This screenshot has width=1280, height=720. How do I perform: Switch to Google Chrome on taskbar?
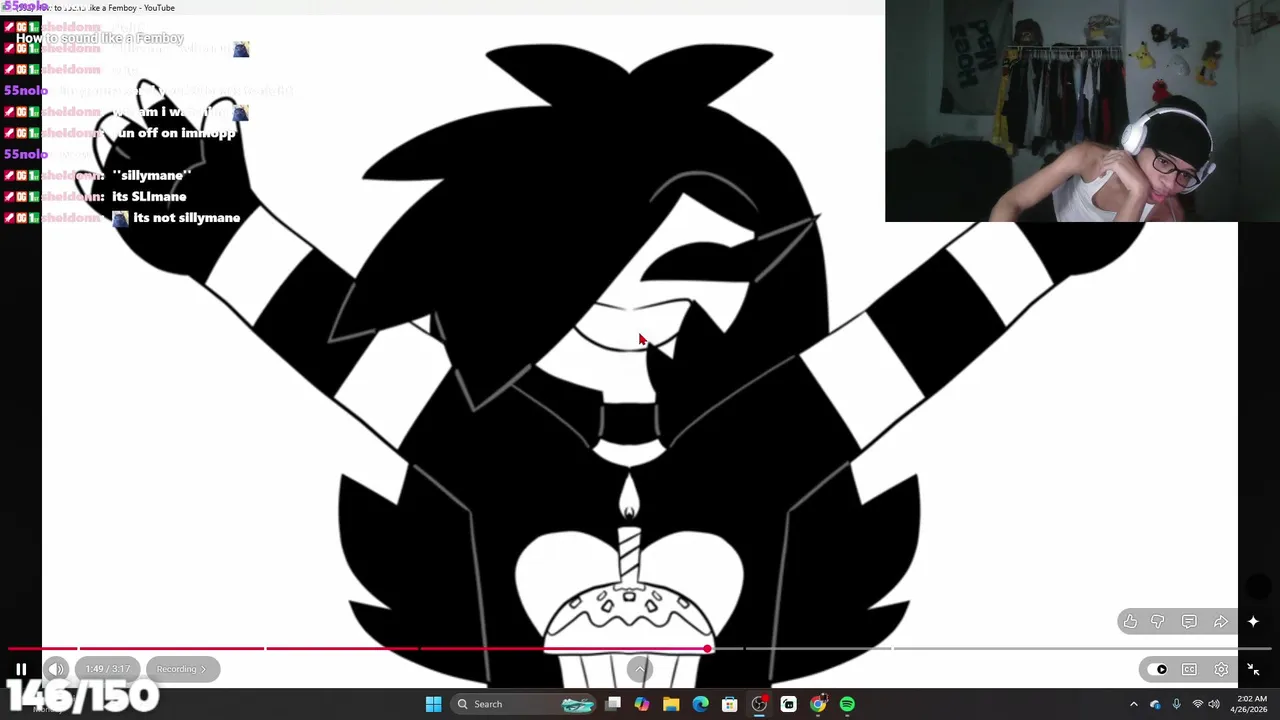(x=818, y=704)
